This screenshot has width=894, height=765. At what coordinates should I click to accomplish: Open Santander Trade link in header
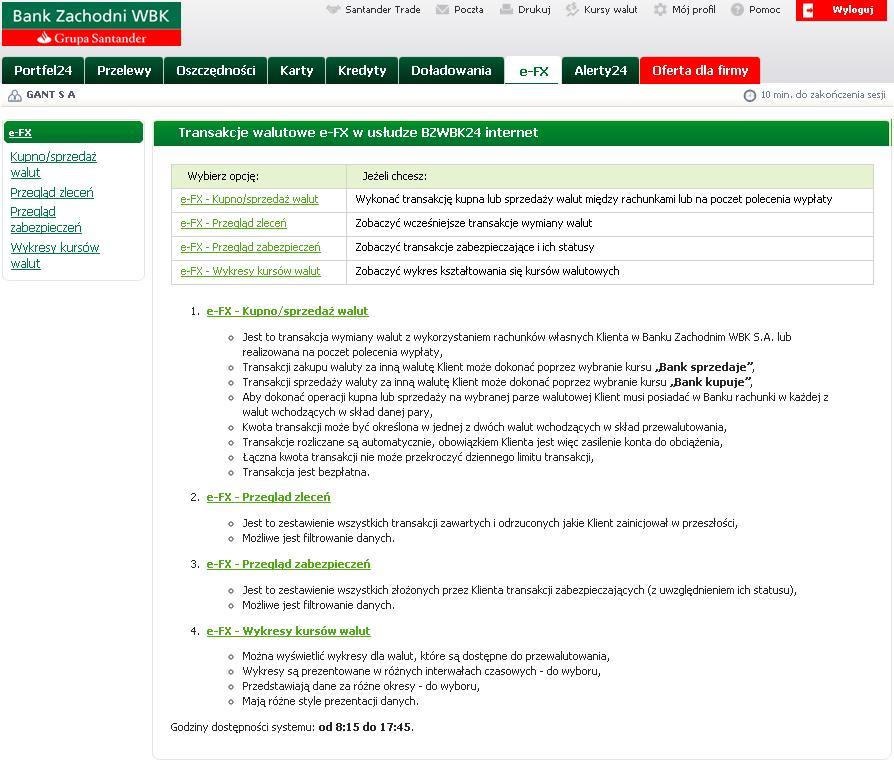(383, 10)
